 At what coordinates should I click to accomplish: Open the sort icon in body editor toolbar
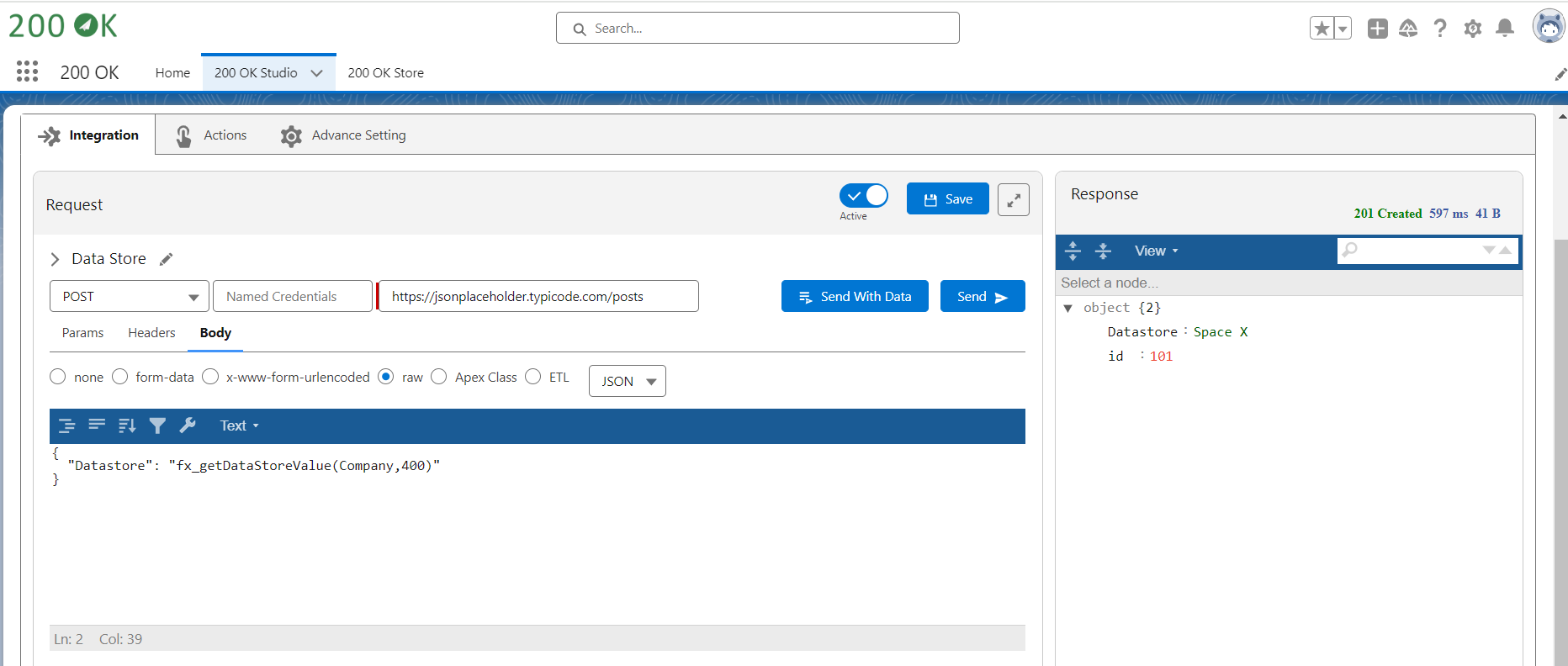pyautogui.click(x=127, y=425)
